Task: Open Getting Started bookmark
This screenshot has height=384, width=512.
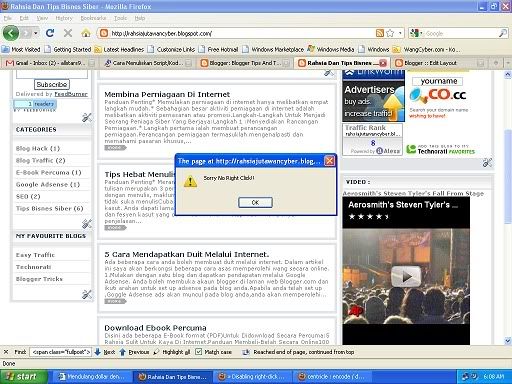Action: [x=68, y=49]
